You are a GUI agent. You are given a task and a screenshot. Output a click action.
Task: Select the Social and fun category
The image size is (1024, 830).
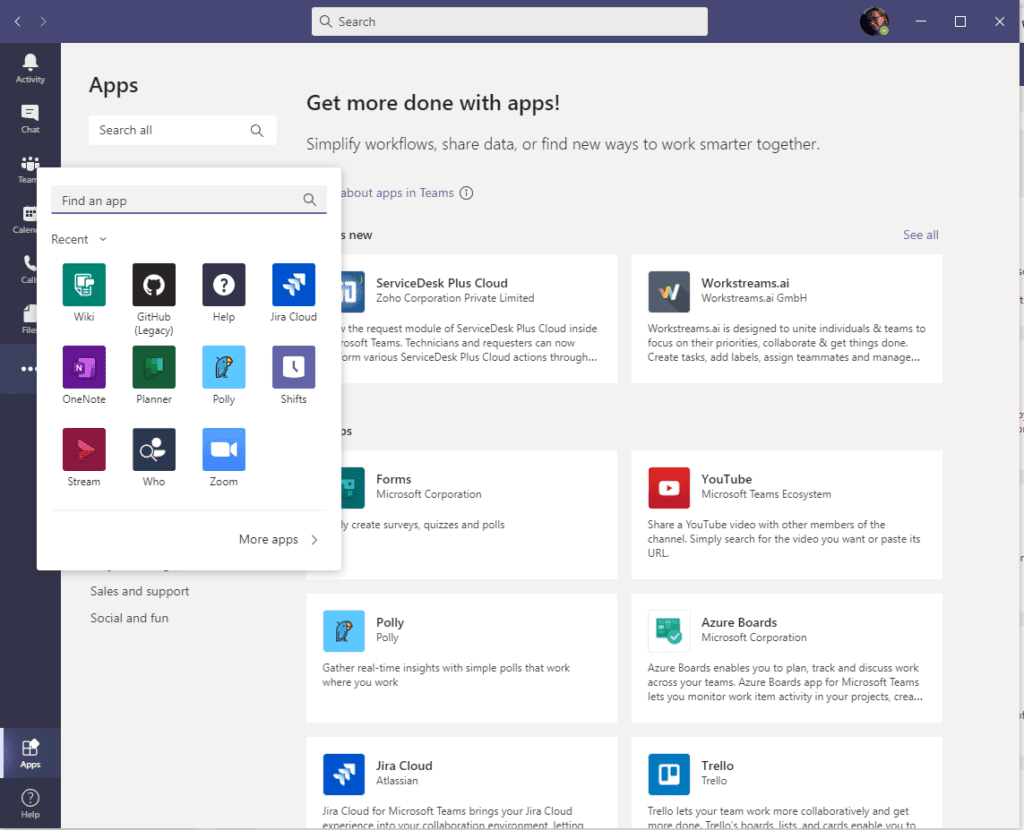pyautogui.click(x=129, y=618)
